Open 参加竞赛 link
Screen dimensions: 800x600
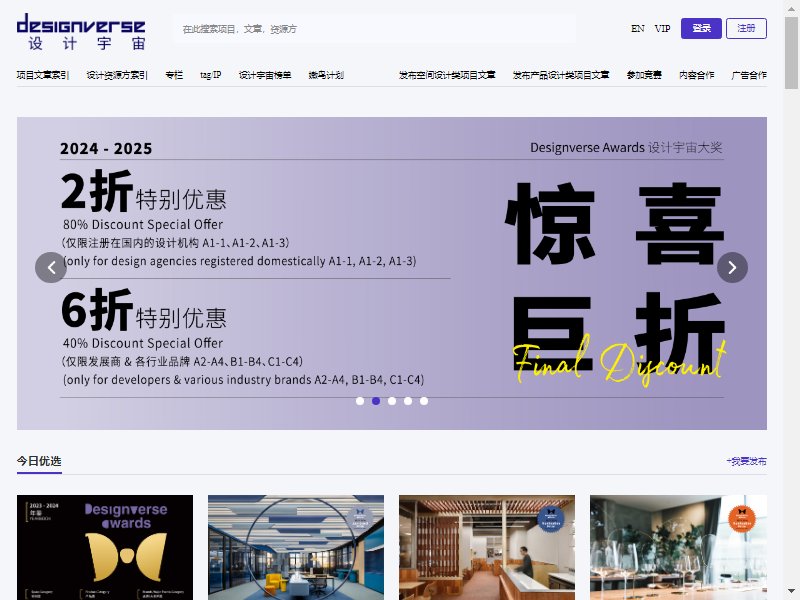click(644, 75)
